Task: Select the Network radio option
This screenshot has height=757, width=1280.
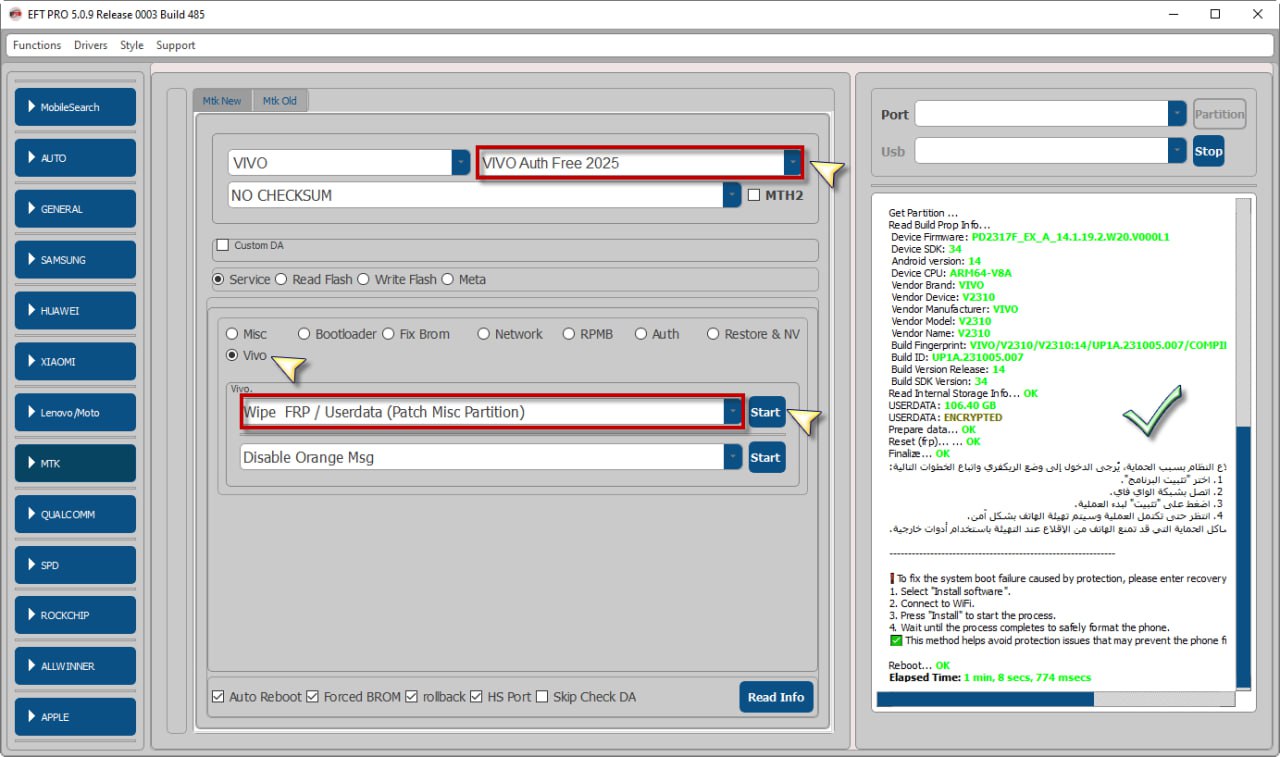Action: coord(483,334)
